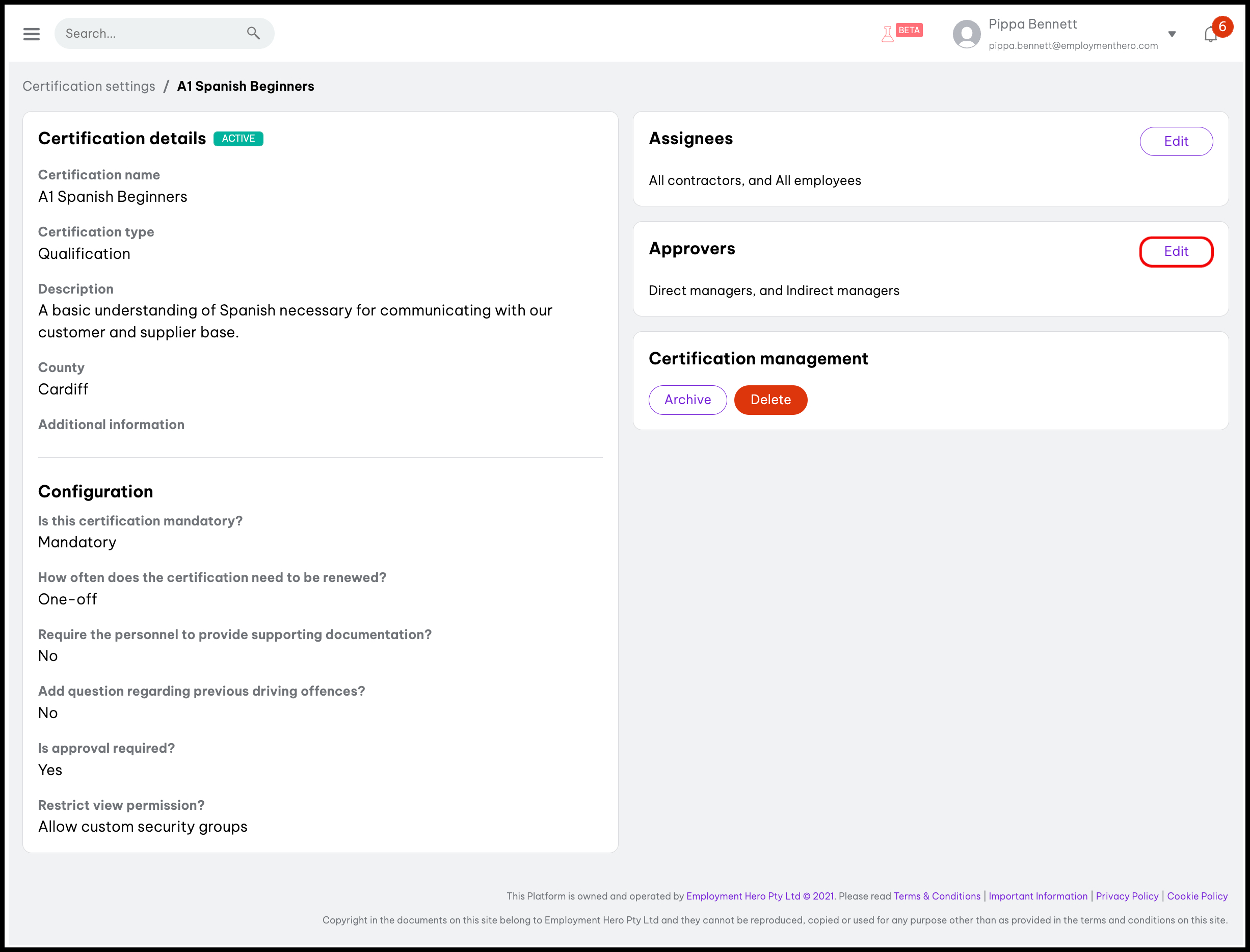
Task: Click Pippa Bennett's profile avatar
Action: click(967, 34)
